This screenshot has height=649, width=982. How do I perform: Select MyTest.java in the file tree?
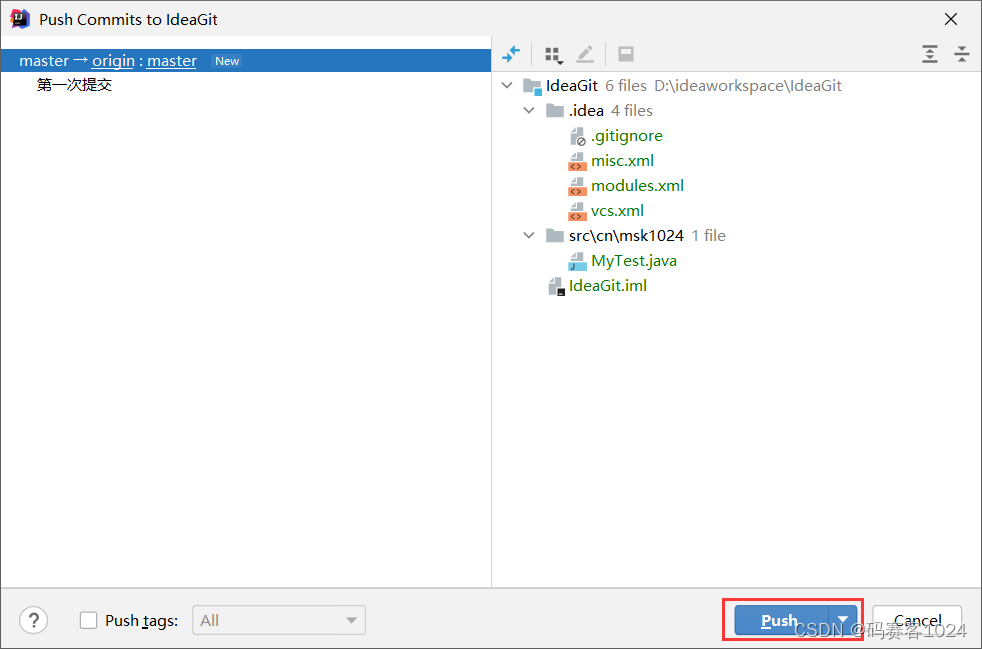(x=634, y=261)
